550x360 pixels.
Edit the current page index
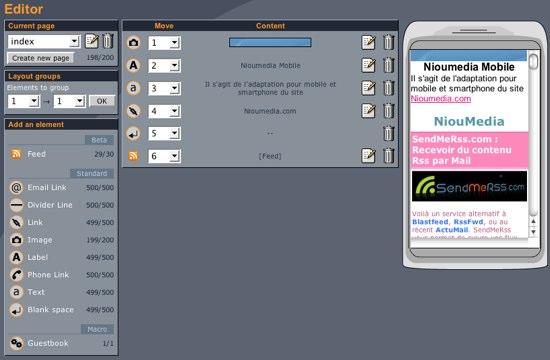click(92, 41)
